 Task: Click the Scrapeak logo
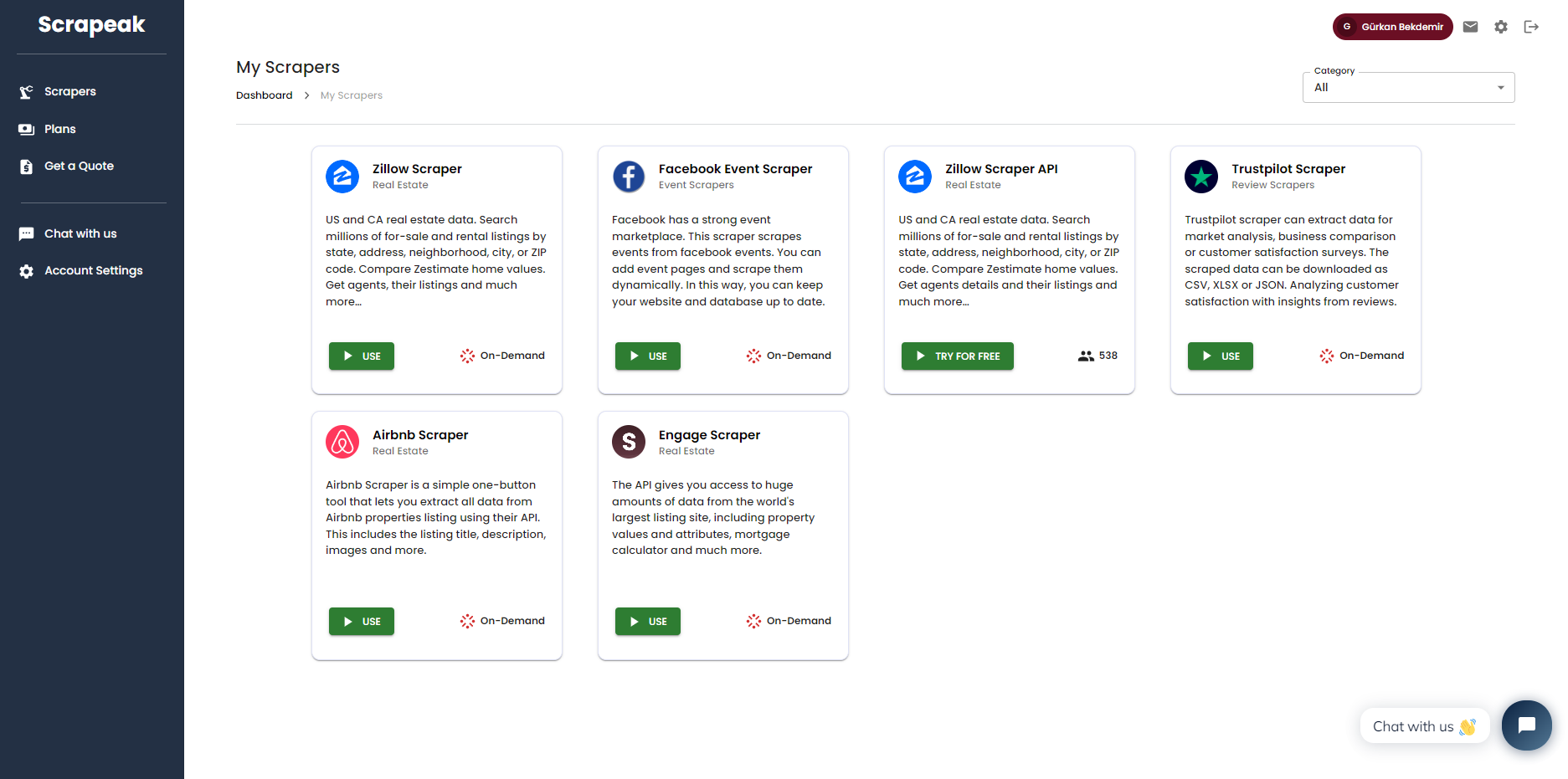click(x=90, y=24)
